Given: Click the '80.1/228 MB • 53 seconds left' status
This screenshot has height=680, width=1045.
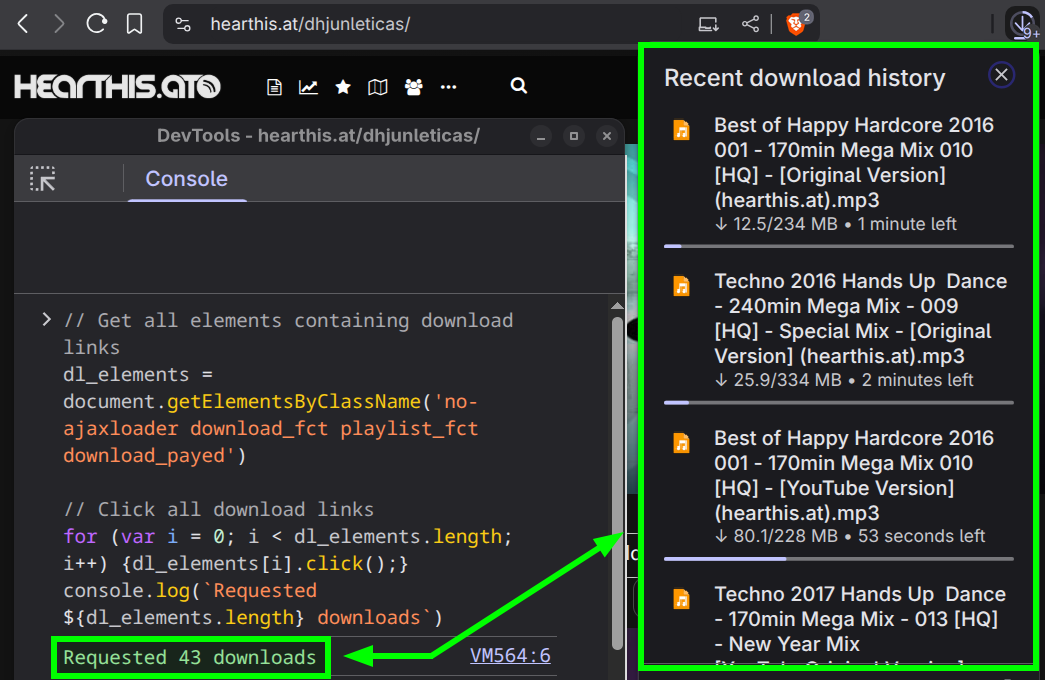Looking at the screenshot, I should pyautogui.click(x=850, y=536).
